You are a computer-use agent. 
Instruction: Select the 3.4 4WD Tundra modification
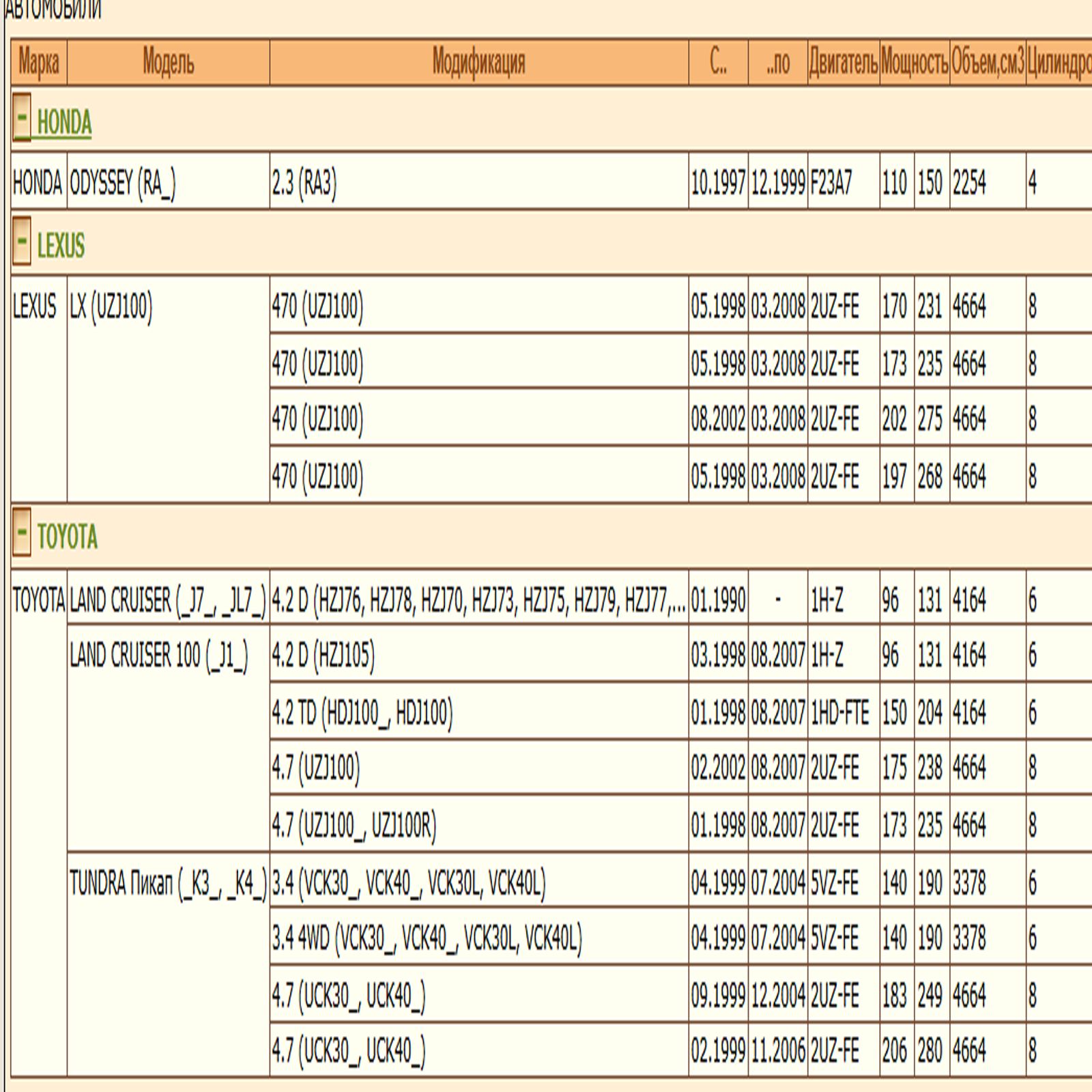[427, 938]
